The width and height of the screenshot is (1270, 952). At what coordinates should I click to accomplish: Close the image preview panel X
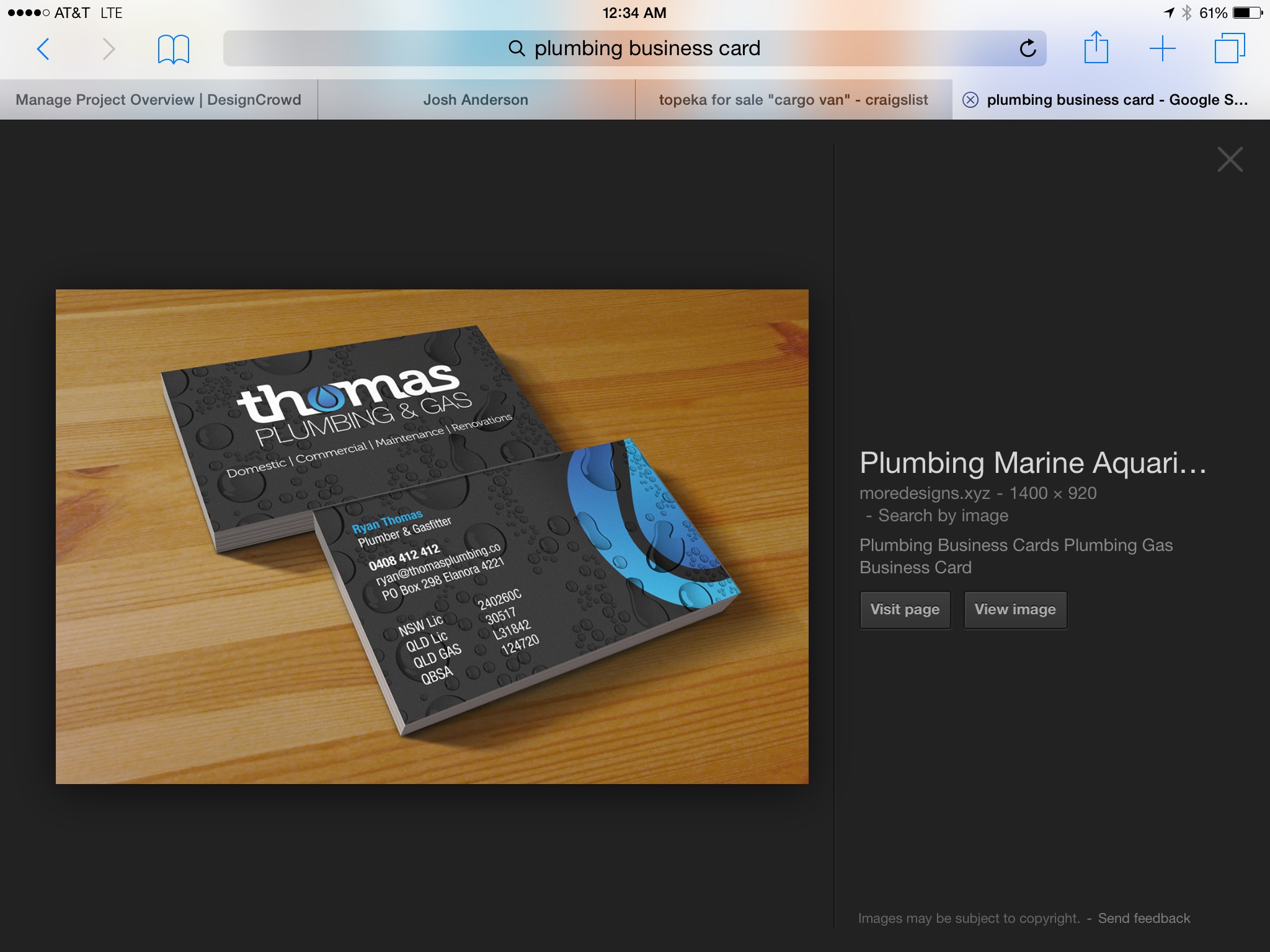1230,159
